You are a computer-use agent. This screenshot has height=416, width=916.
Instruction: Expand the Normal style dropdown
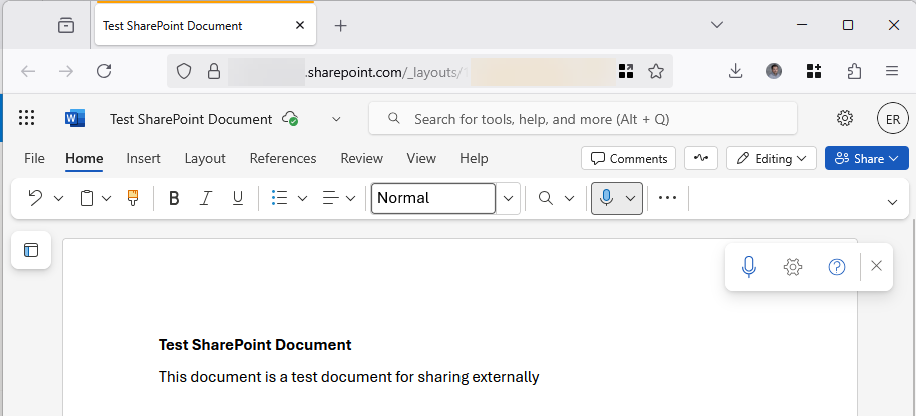pos(509,198)
